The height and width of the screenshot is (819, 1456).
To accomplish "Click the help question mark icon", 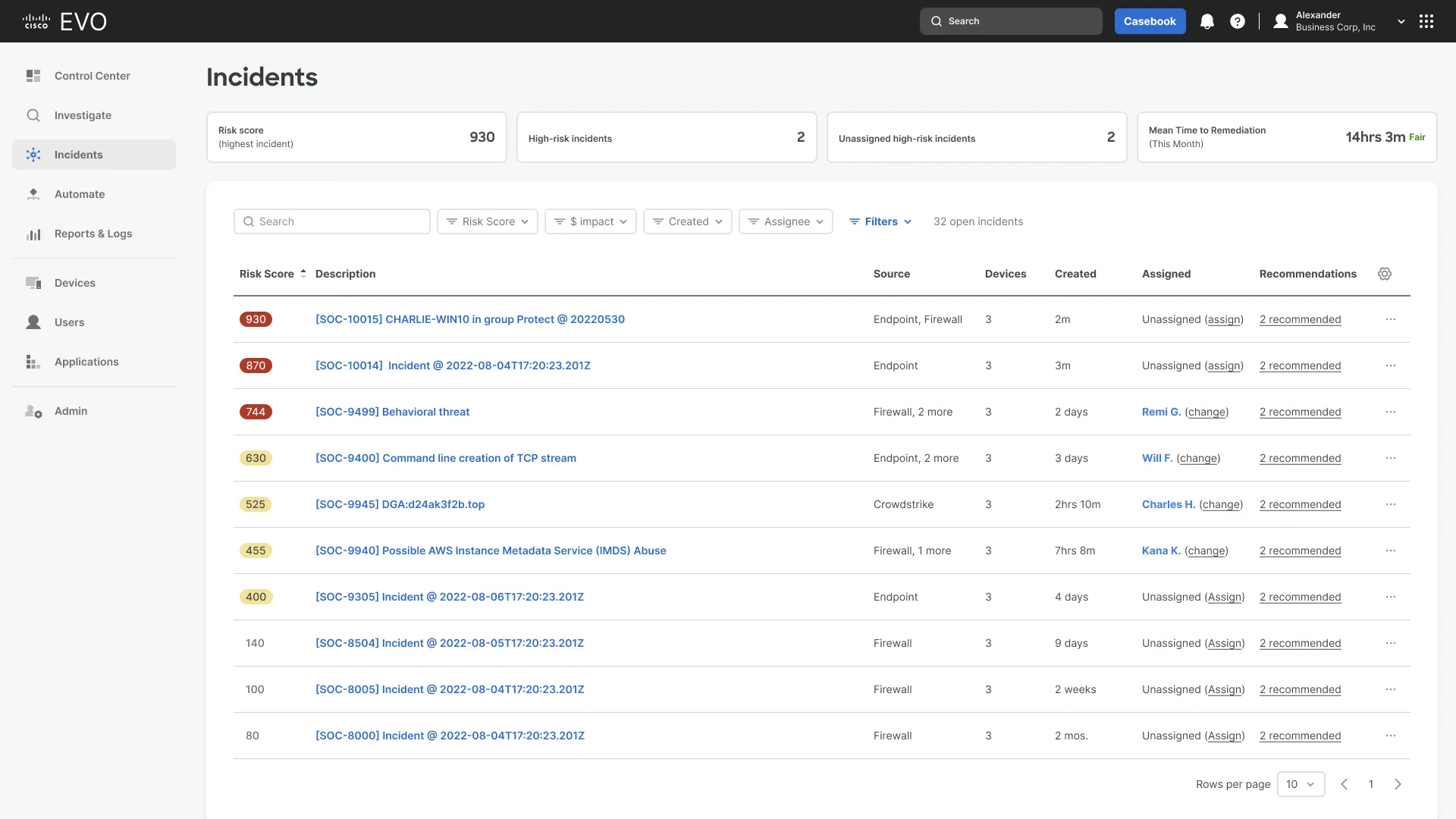I will [x=1238, y=21].
